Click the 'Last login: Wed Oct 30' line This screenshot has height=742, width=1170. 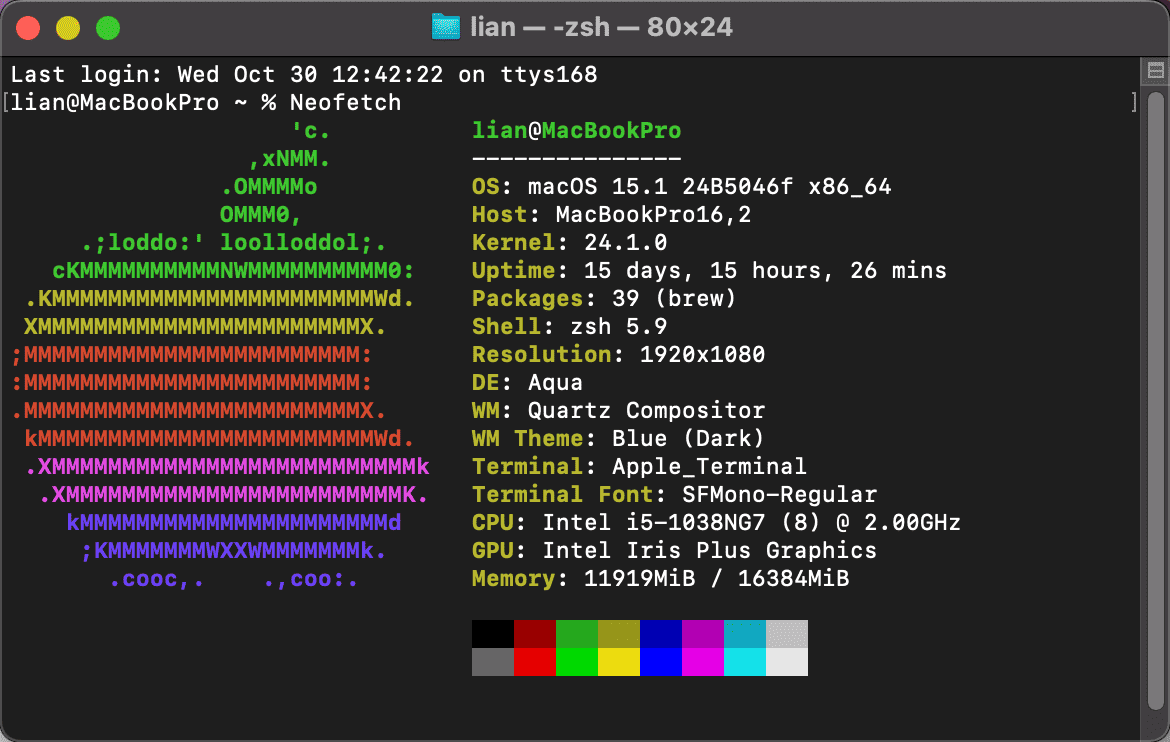click(304, 75)
